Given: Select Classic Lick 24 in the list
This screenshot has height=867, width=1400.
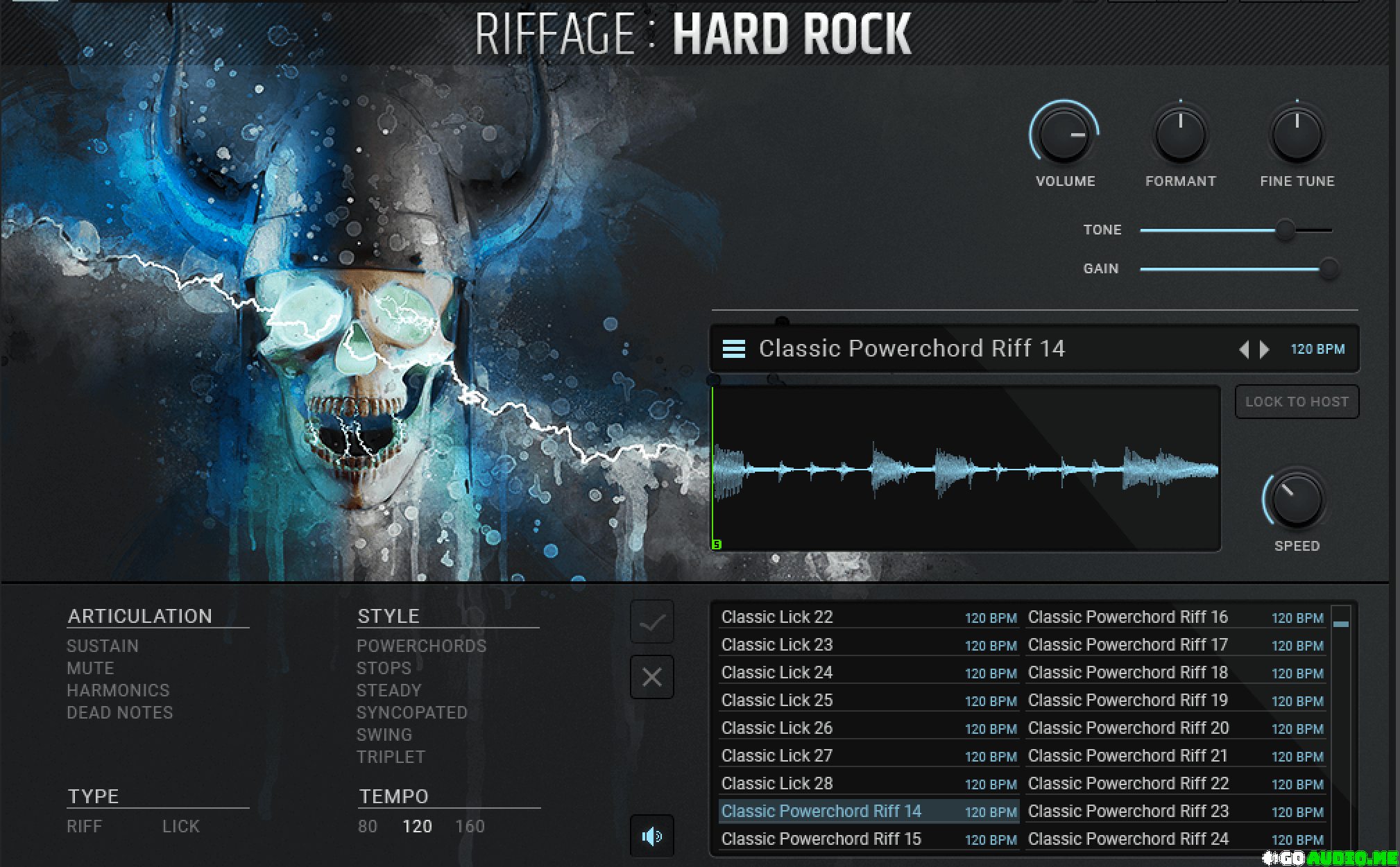Looking at the screenshot, I should pyautogui.click(x=869, y=672).
